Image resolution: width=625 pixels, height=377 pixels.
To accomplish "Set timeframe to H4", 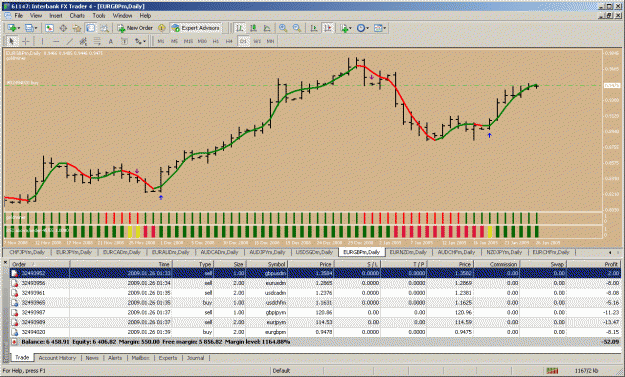I will point(229,41).
